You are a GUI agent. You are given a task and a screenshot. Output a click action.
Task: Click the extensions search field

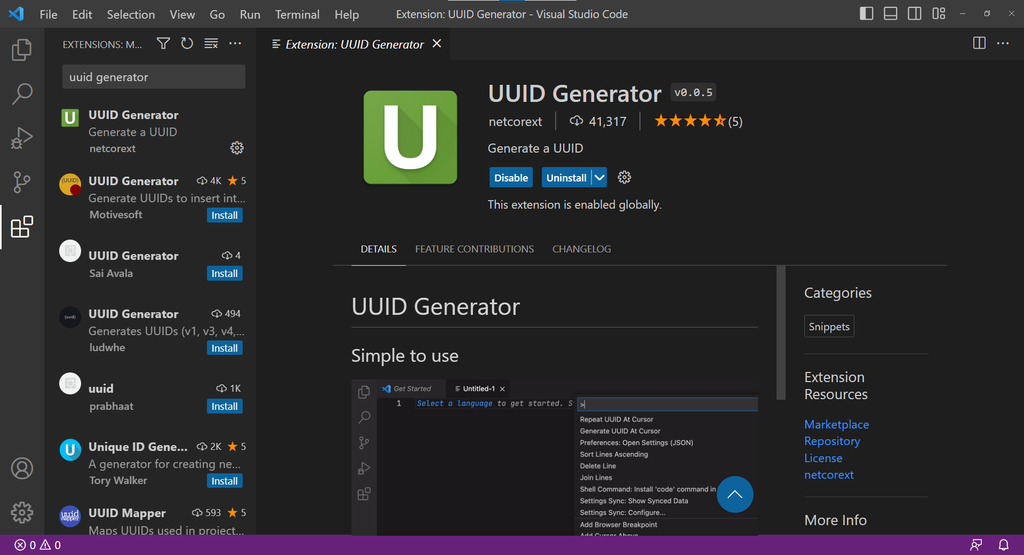(x=153, y=76)
